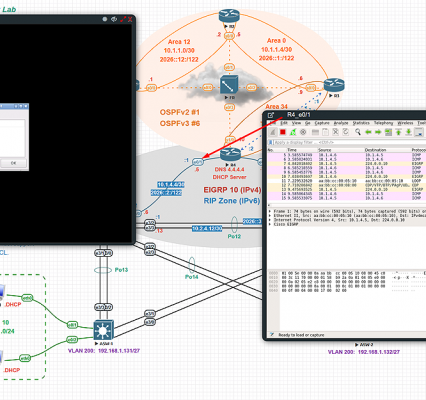The image size is (426, 400).
Task: Jump to last packet with down arrow icon
Action: click(x=408, y=132)
